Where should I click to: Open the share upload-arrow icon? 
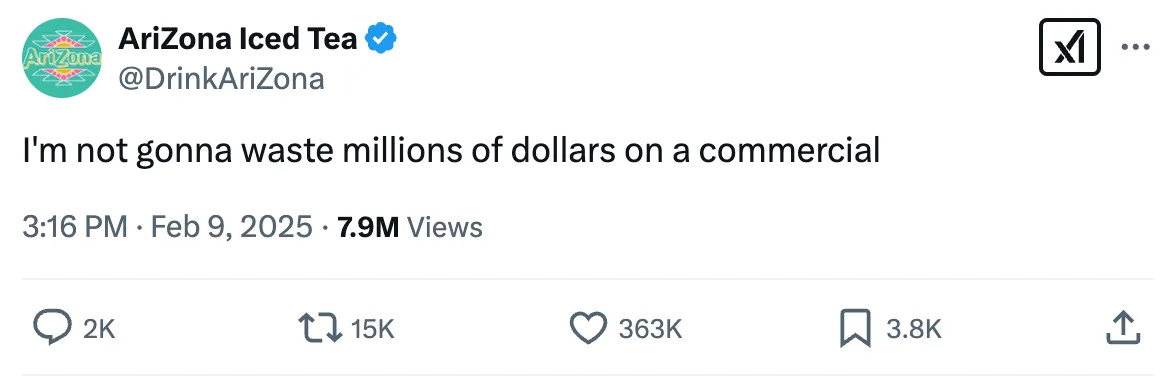pyautogui.click(x=1122, y=329)
